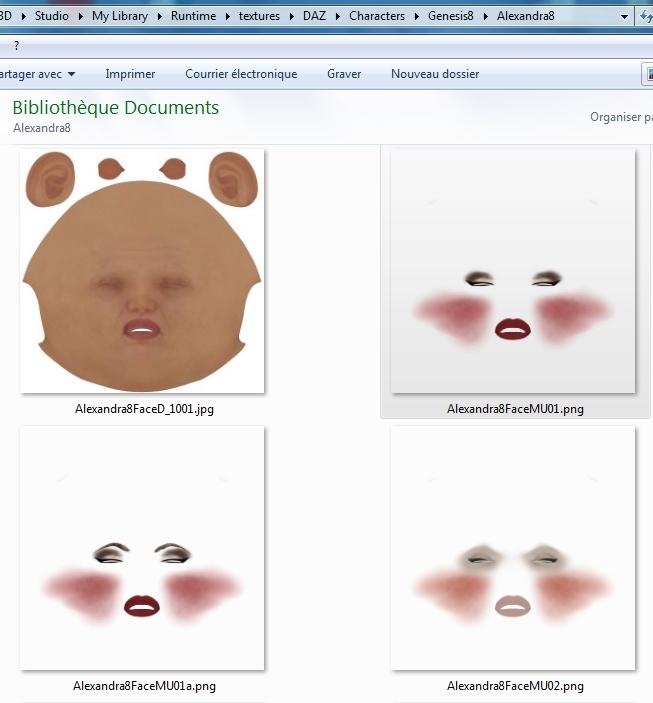Open Organiser par arrangement option
Screen dimensions: 653x703
click(621, 117)
